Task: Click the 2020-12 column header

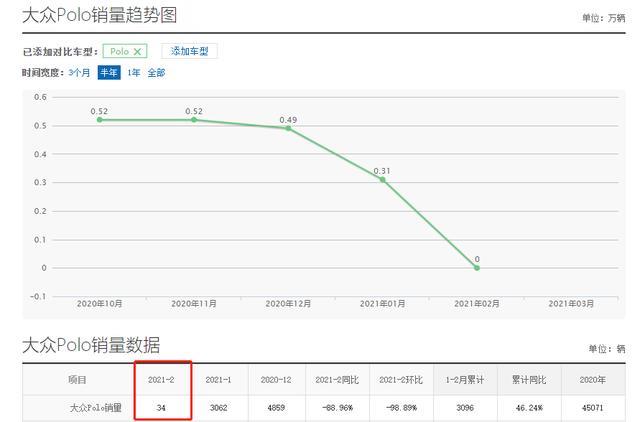Action: tap(276, 380)
